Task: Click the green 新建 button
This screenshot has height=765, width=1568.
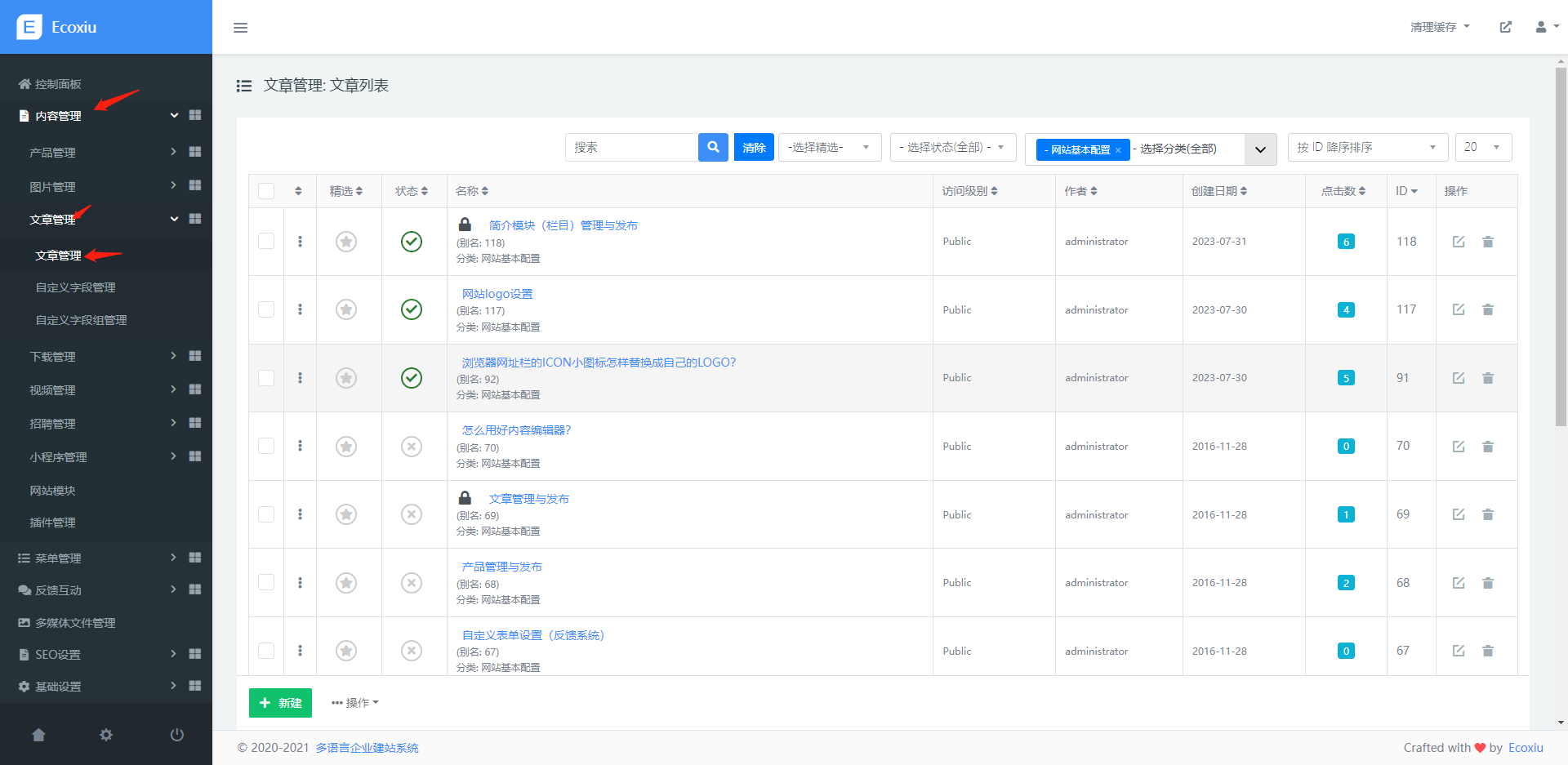Action: pos(280,703)
